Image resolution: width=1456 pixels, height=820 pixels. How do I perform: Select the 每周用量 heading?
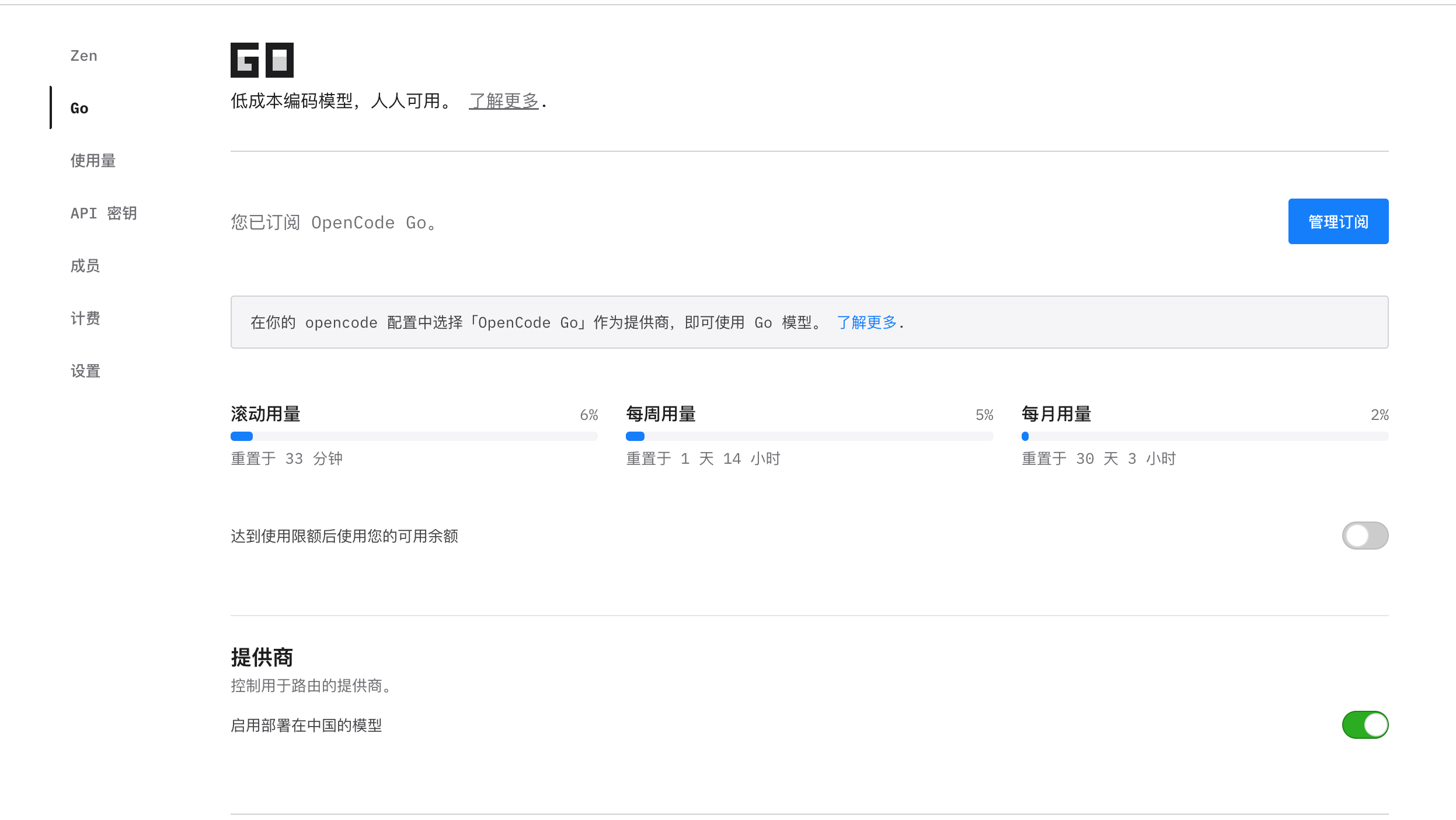pyautogui.click(x=661, y=414)
